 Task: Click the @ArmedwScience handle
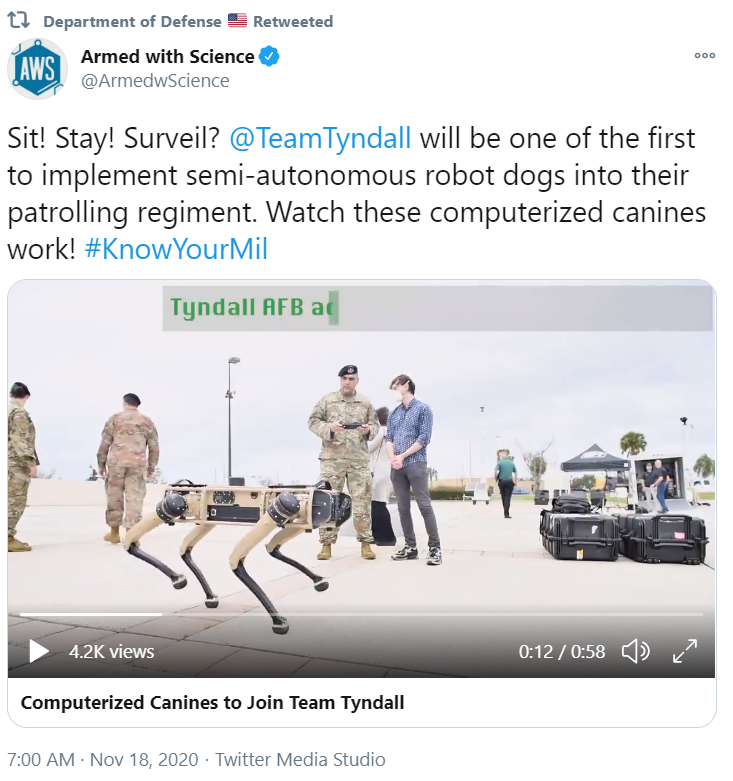pyautogui.click(x=155, y=81)
